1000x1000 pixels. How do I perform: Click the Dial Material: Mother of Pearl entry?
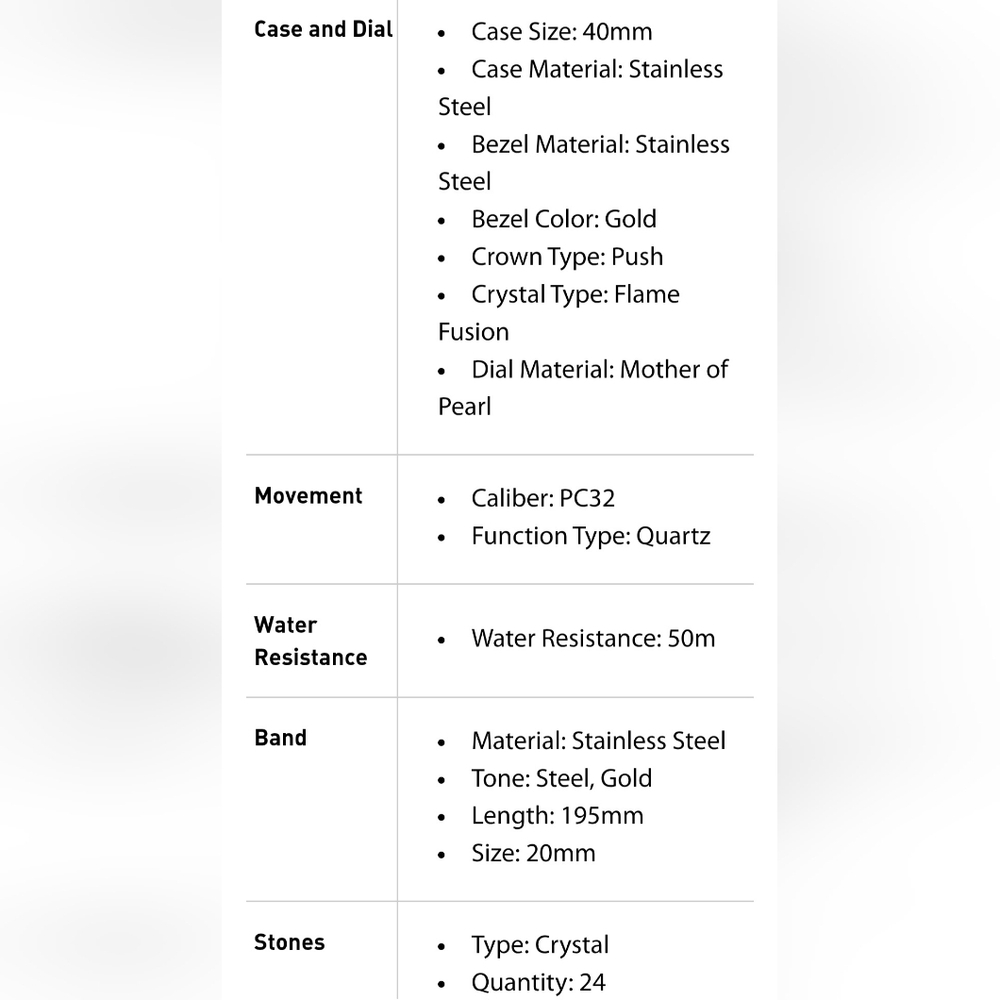click(584, 388)
